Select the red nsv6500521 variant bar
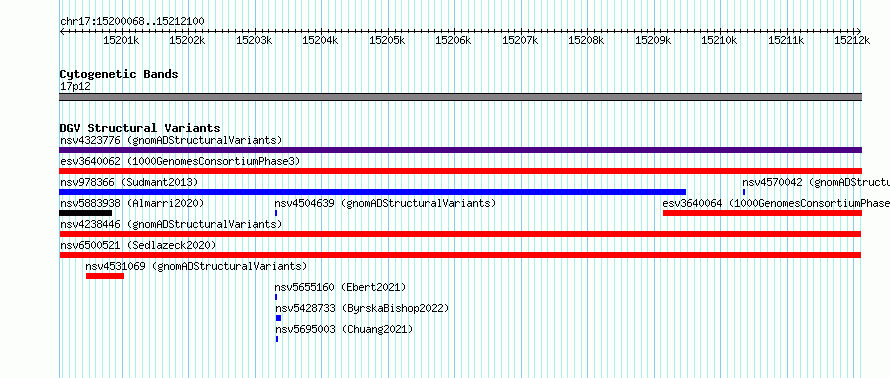The width and height of the screenshot is (890, 378). [460, 255]
